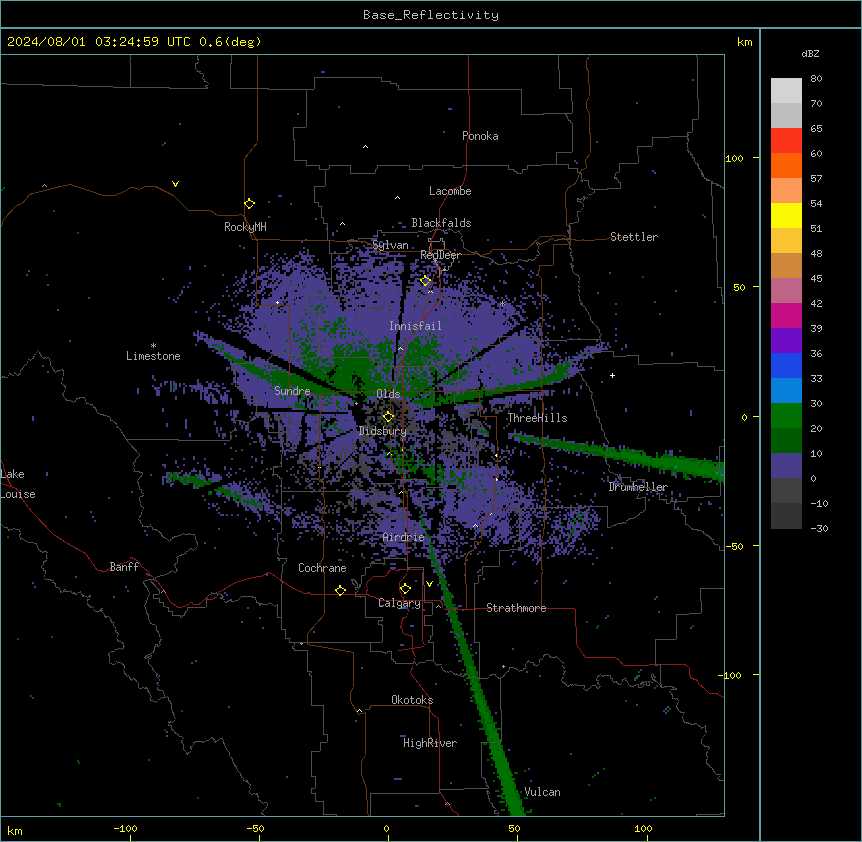Click the Limestone map label
862x842 pixels.
click(x=153, y=356)
